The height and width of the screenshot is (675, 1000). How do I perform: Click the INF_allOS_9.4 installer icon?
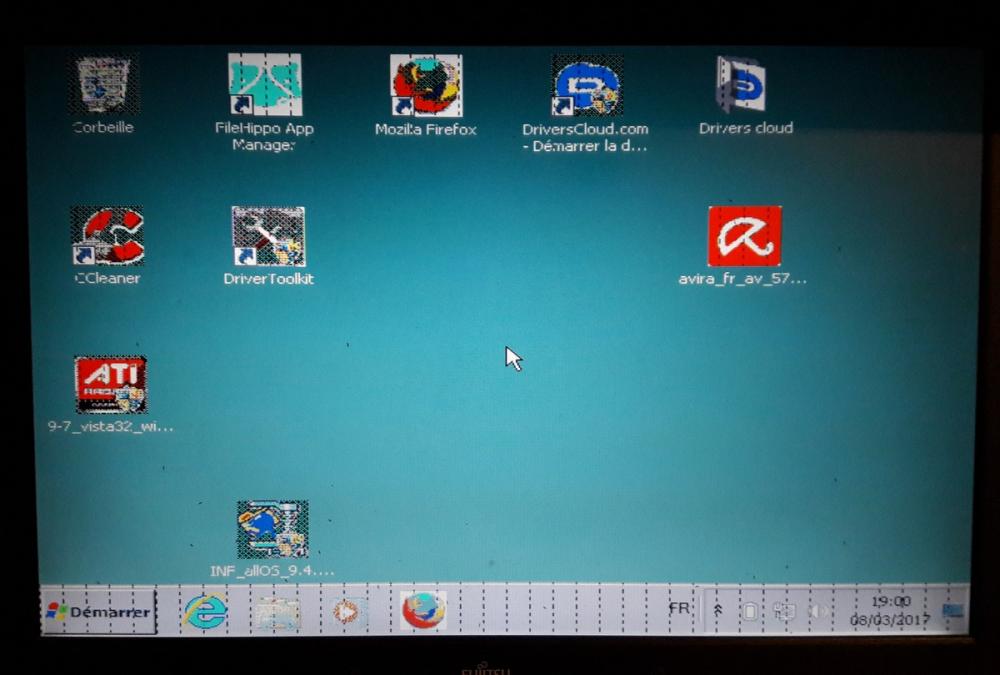coord(272,530)
